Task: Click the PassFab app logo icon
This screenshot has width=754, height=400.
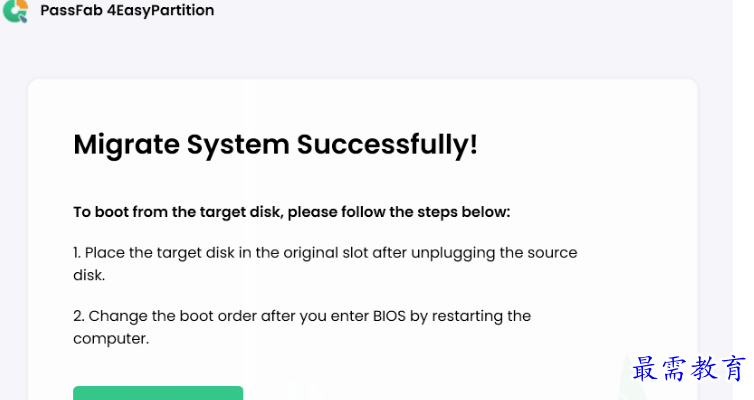Action: 15,12
